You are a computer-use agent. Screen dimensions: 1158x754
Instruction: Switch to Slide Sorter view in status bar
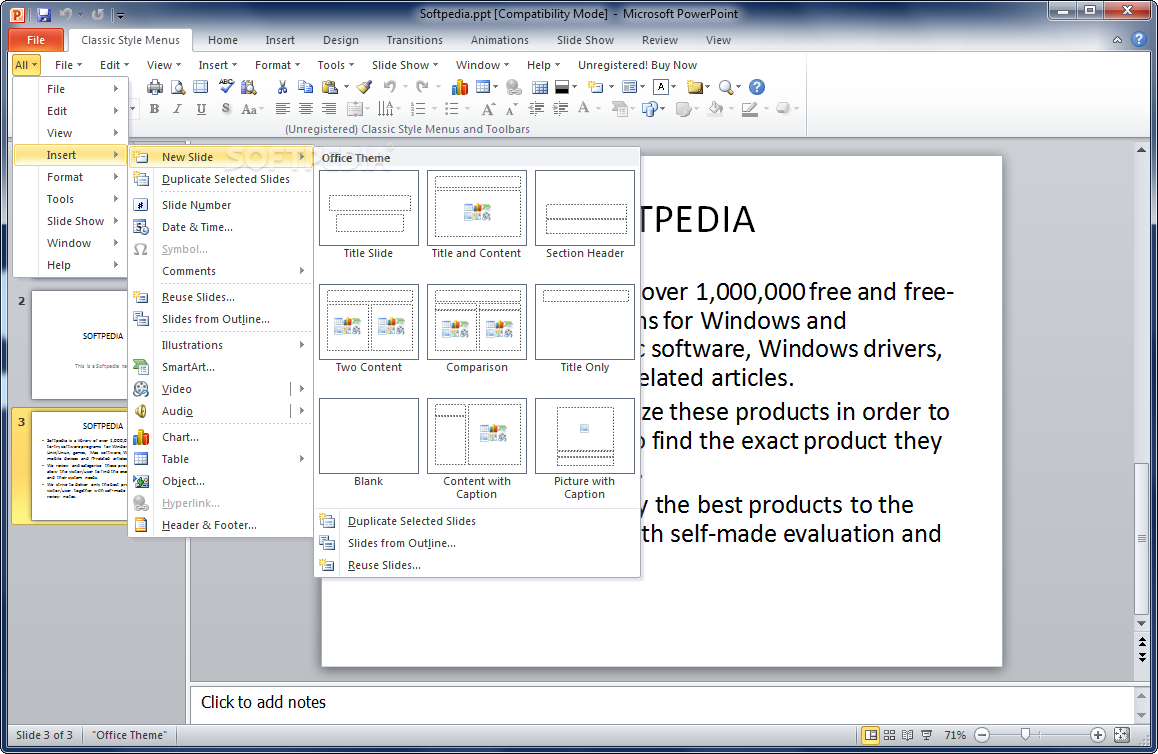coord(889,735)
